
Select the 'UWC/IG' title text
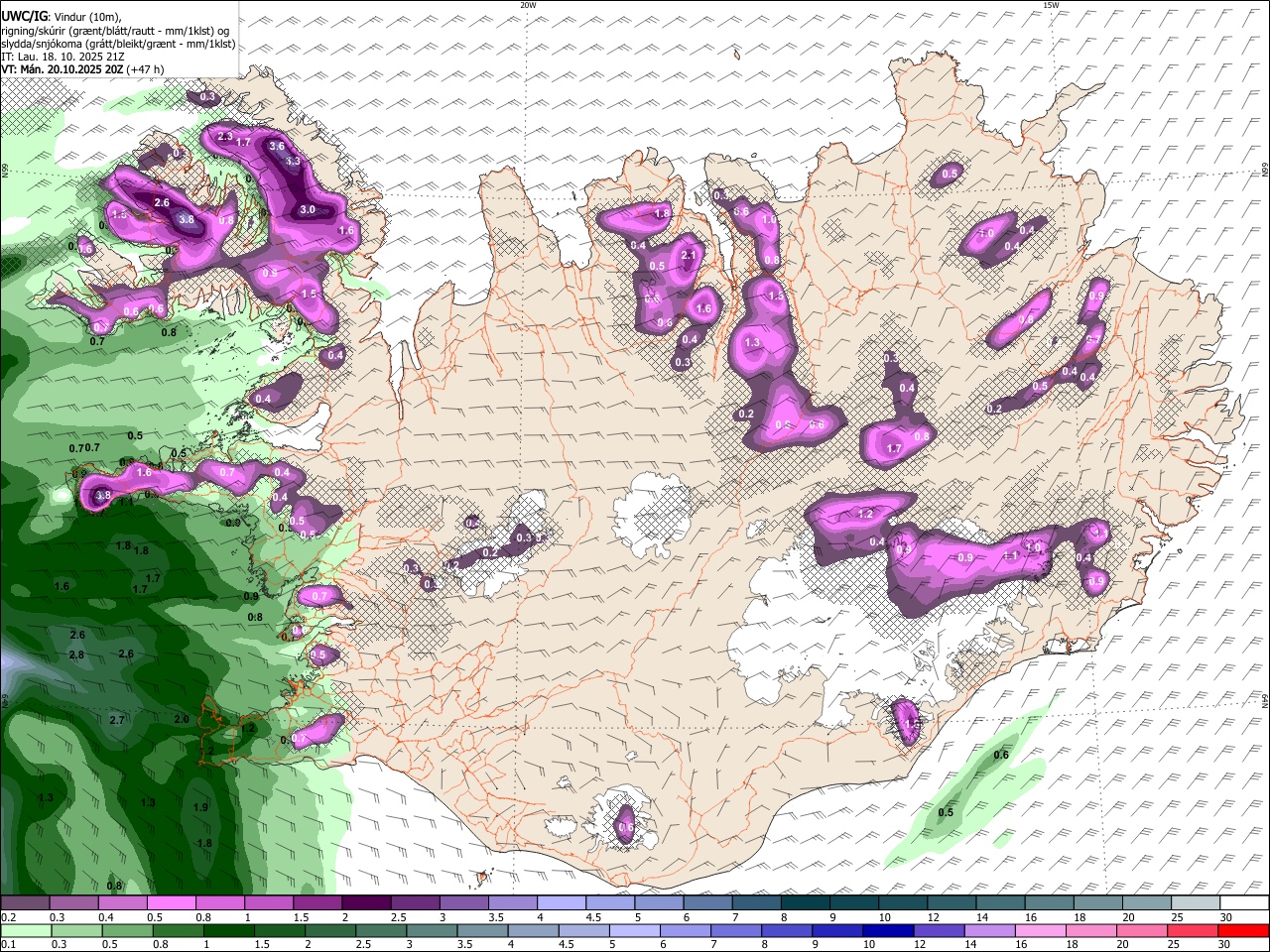pos(24,15)
